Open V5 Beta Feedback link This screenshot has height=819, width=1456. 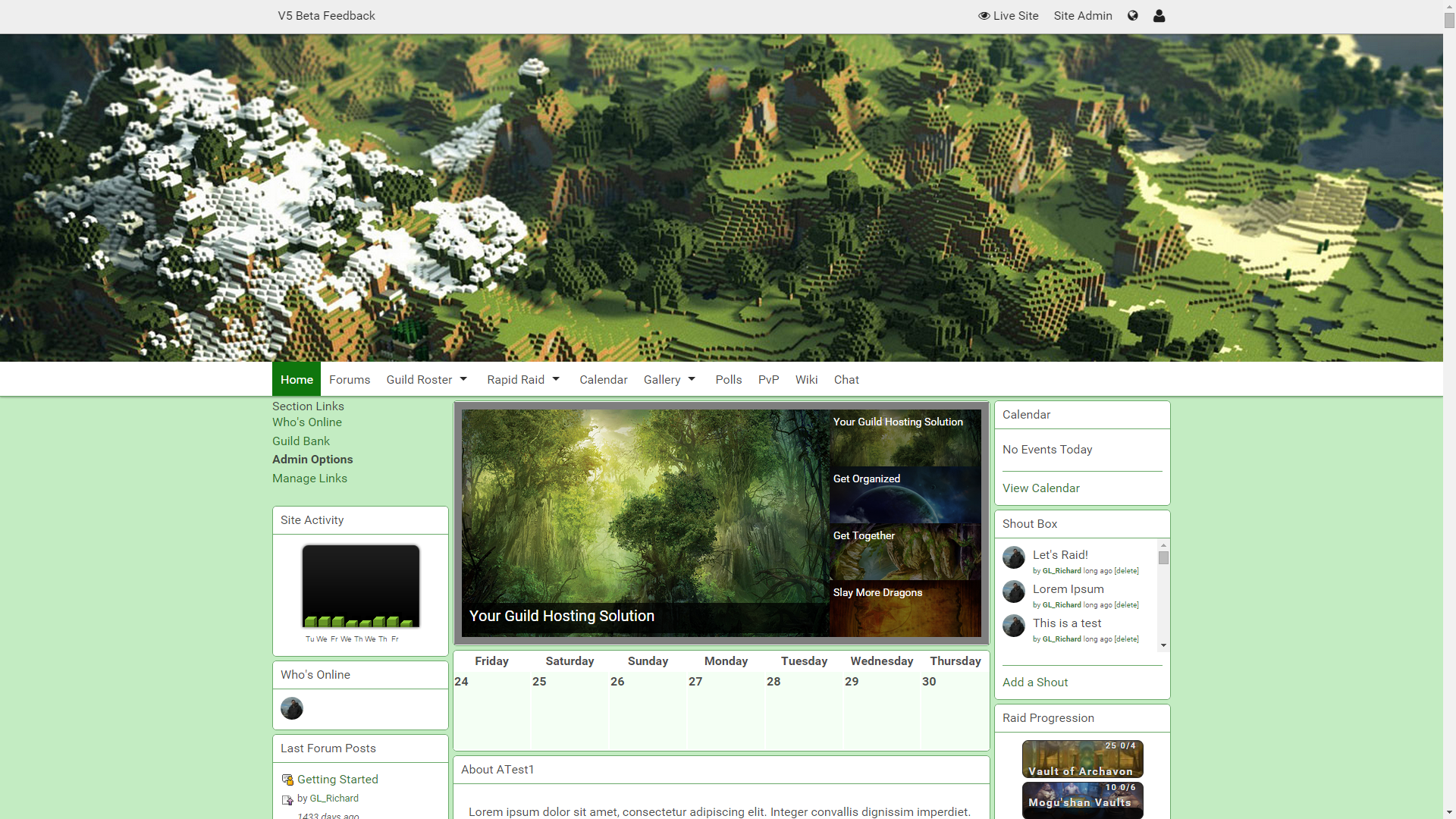click(x=326, y=15)
